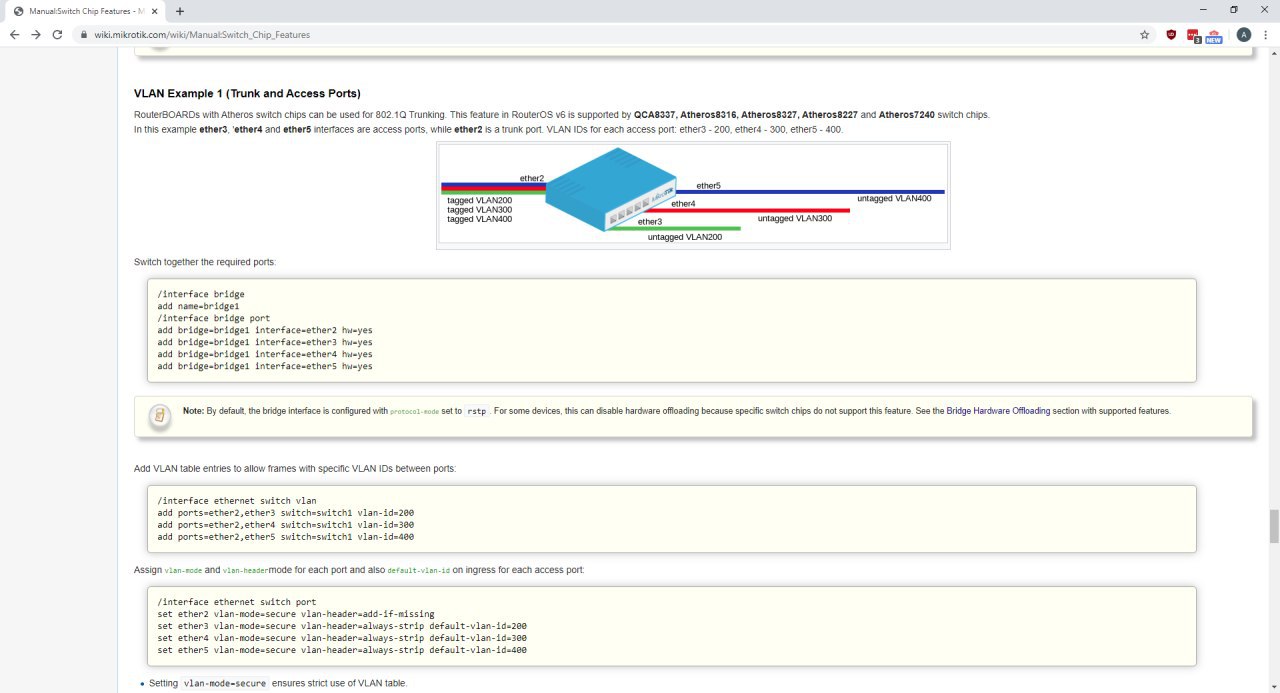Click the 'untagged VLAN400' diagram label
The image size is (1280, 693).
click(x=894, y=199)
